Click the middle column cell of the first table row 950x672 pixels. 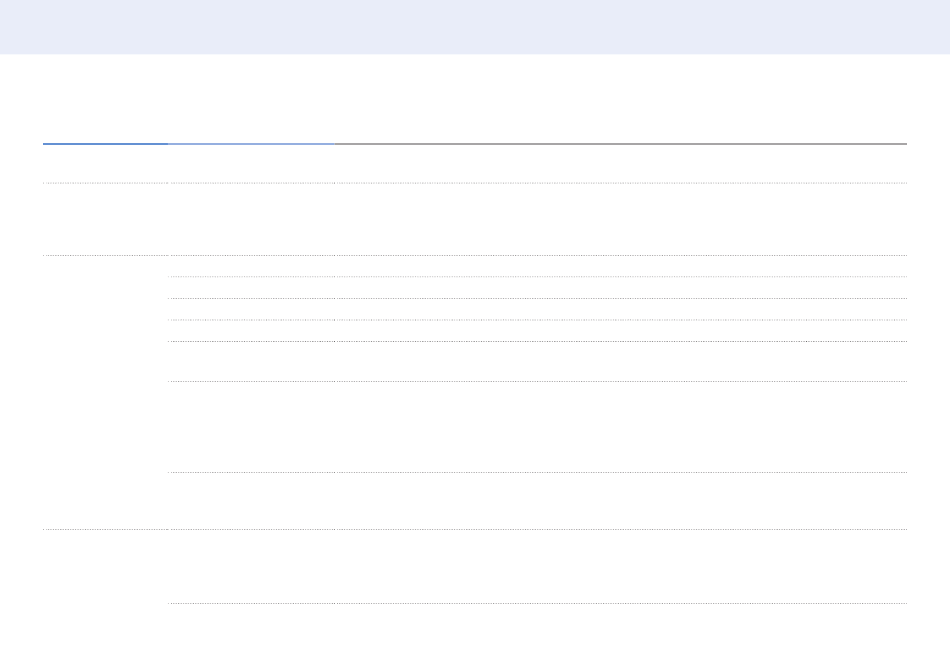click(x=251, y=219)
